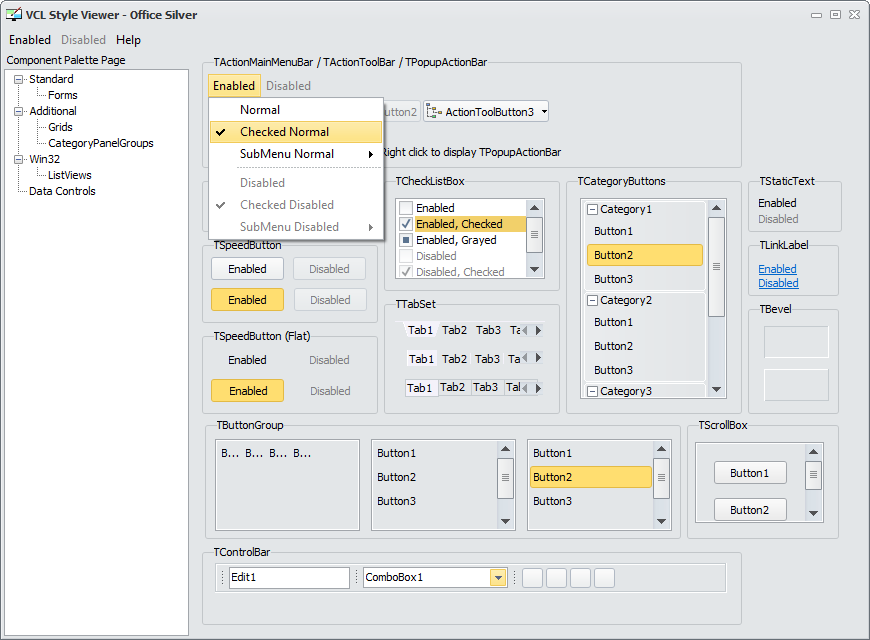Click the bottom TTabSet row's left scroll arrow
Viewport: 870px width, 640px height.
point(524,388)
